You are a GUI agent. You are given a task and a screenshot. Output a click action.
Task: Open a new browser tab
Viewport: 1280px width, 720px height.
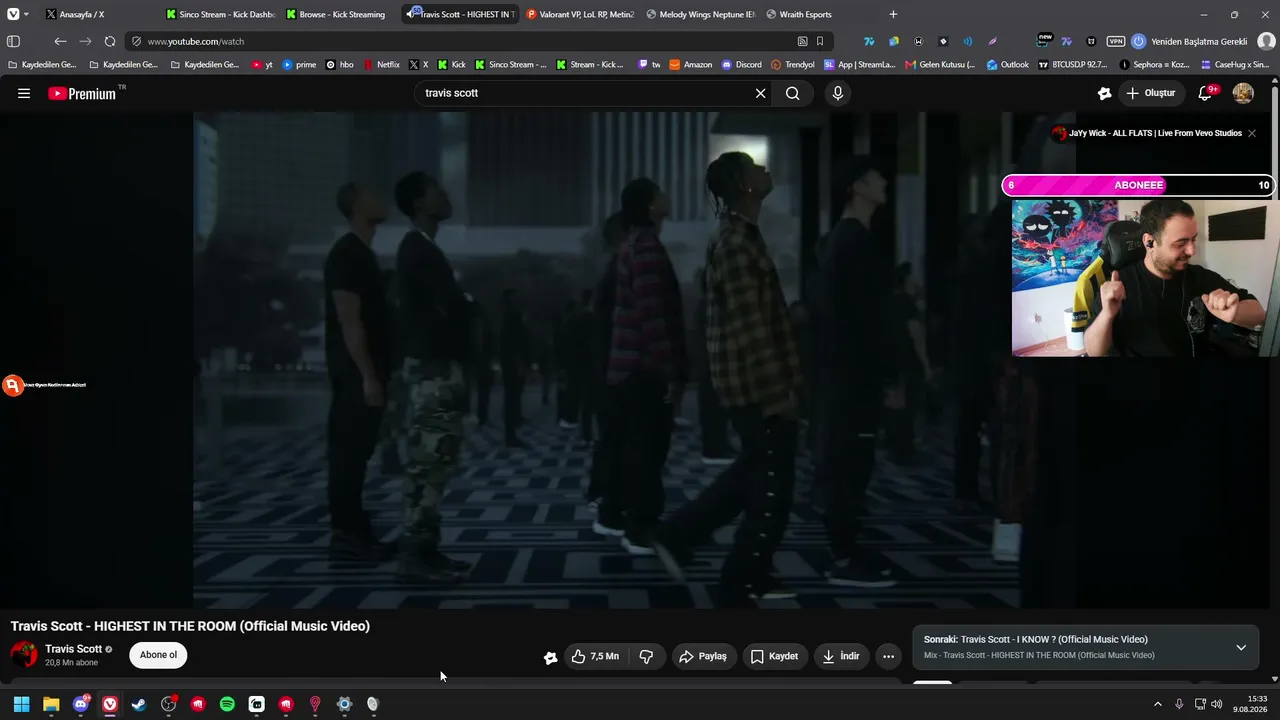pyautogui.click(x=893, y=14)
